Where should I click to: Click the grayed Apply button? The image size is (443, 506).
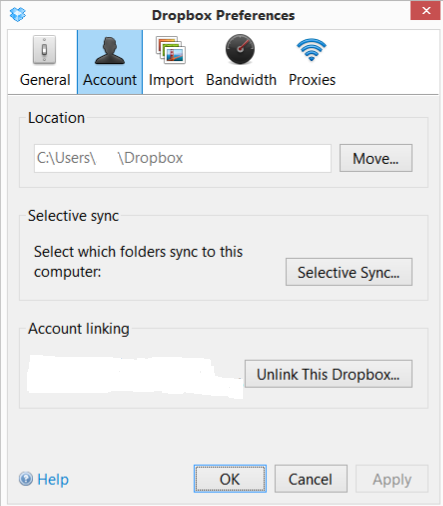(392, 479)
